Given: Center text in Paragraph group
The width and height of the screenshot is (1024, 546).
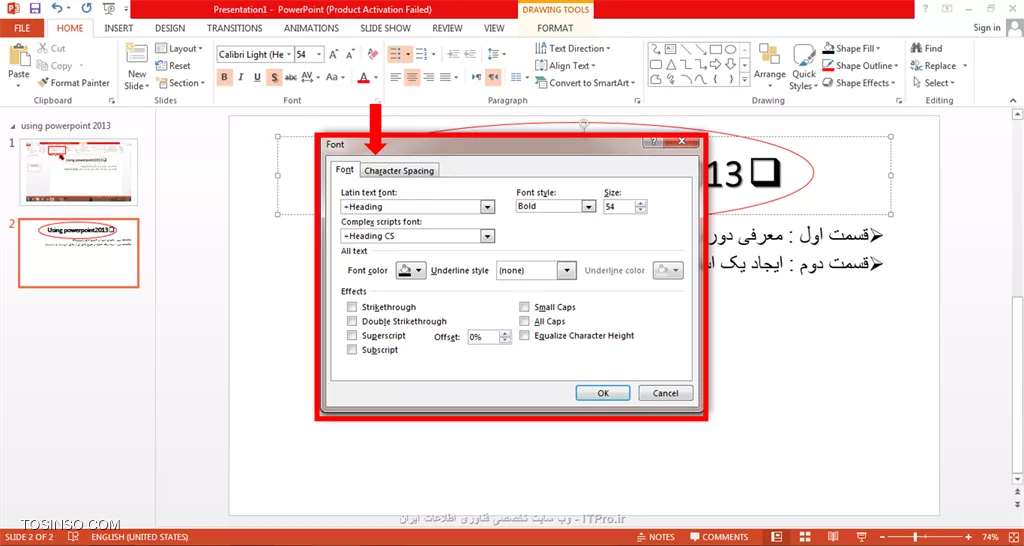Looking at the screenshot, I should click(x=411, y=78).
